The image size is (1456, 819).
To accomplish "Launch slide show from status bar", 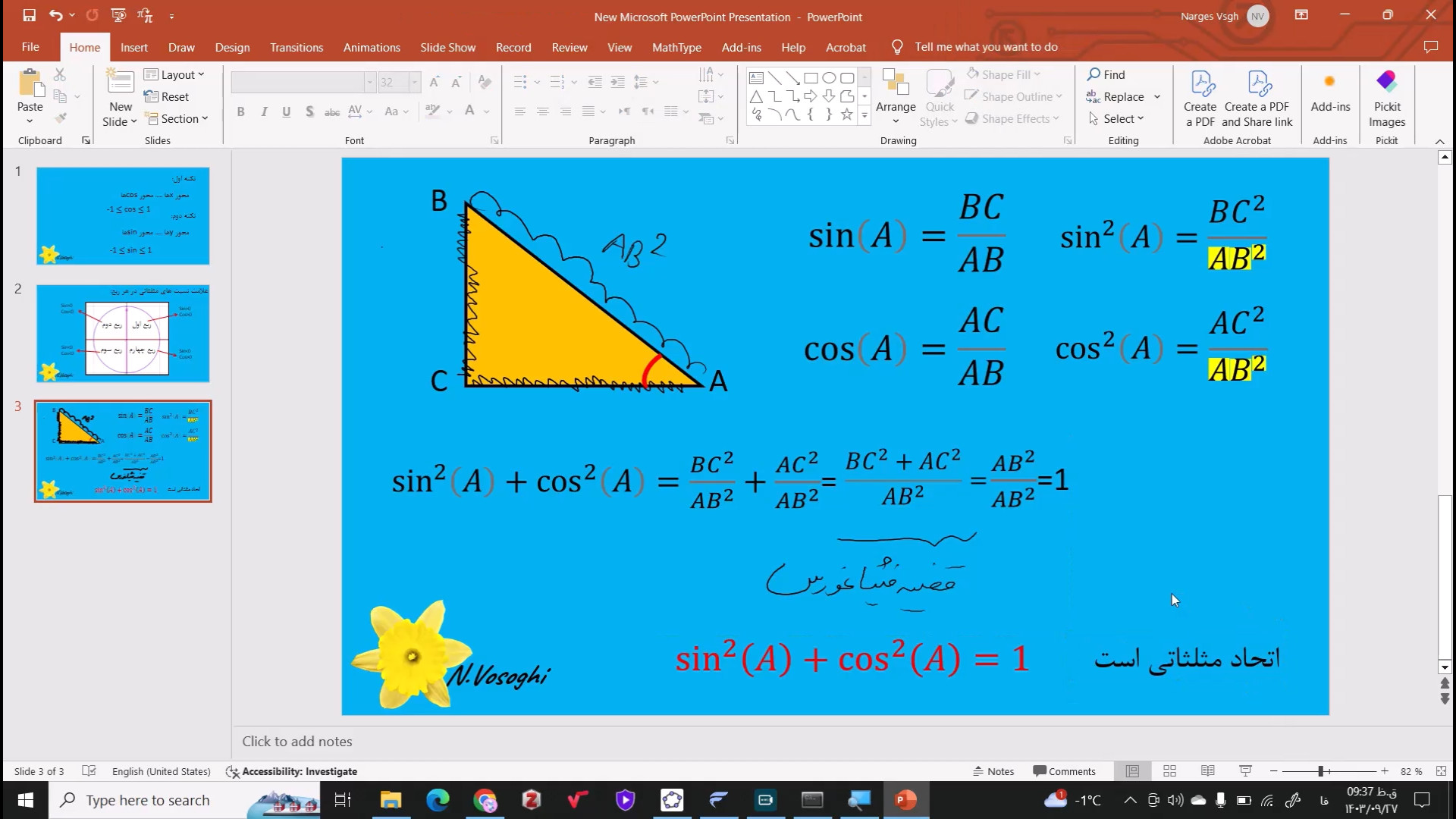I will (x=1245, y=771).
